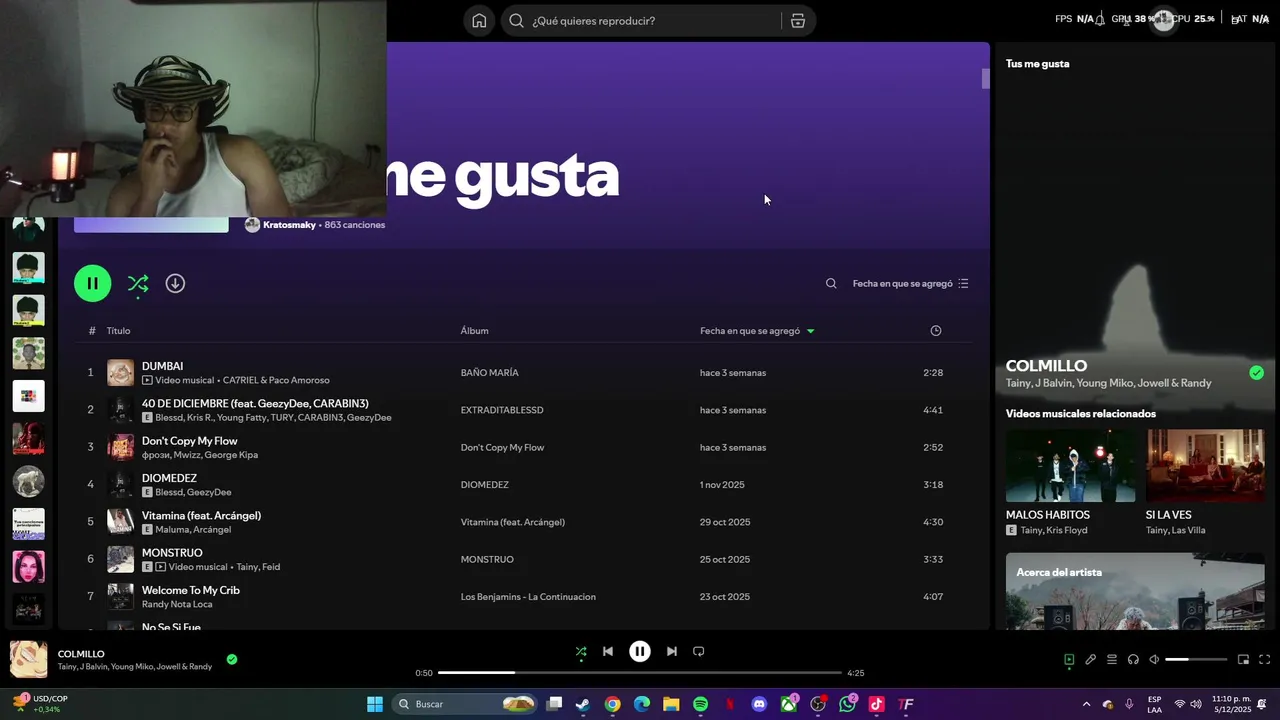Open the Browse icon beside the search bar

798,21
